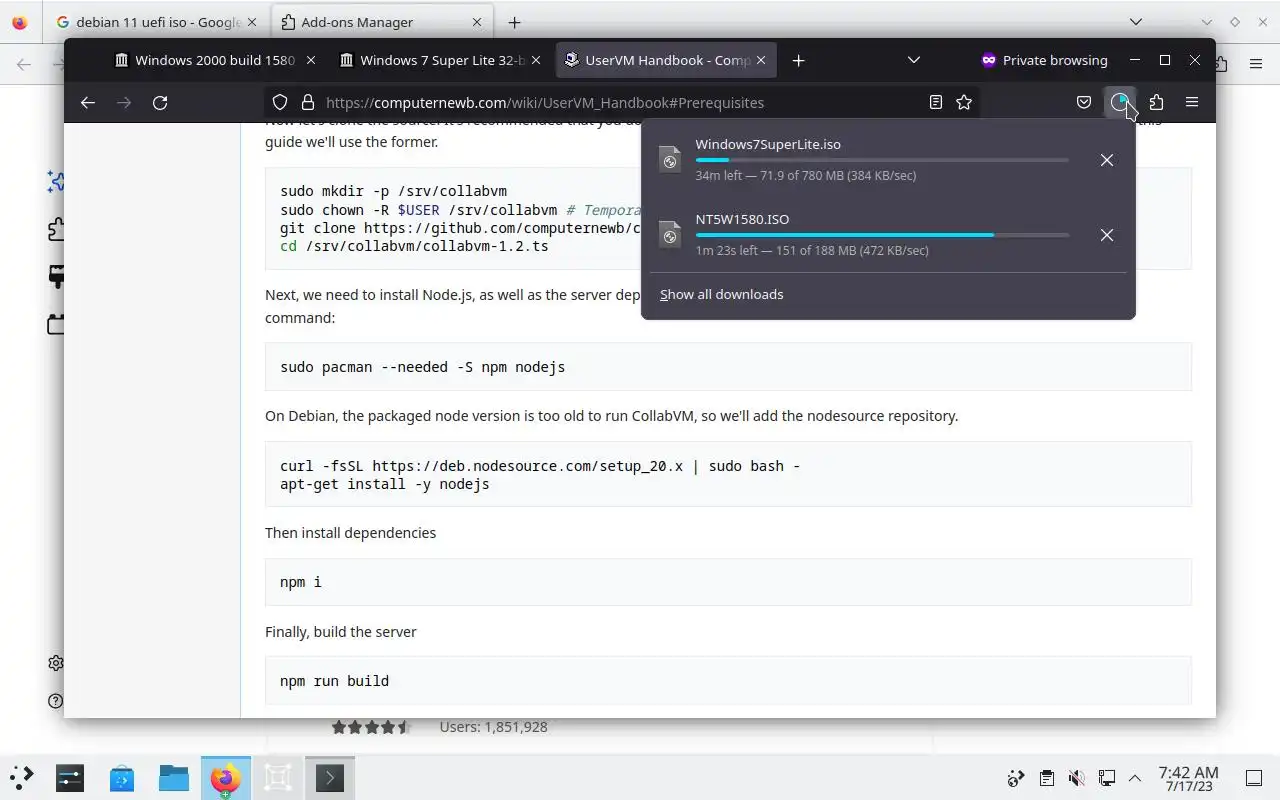The width and height of the screenshot is (1280, 800).
Task: Open Add-ons settings gear icon
Action: 56,663
